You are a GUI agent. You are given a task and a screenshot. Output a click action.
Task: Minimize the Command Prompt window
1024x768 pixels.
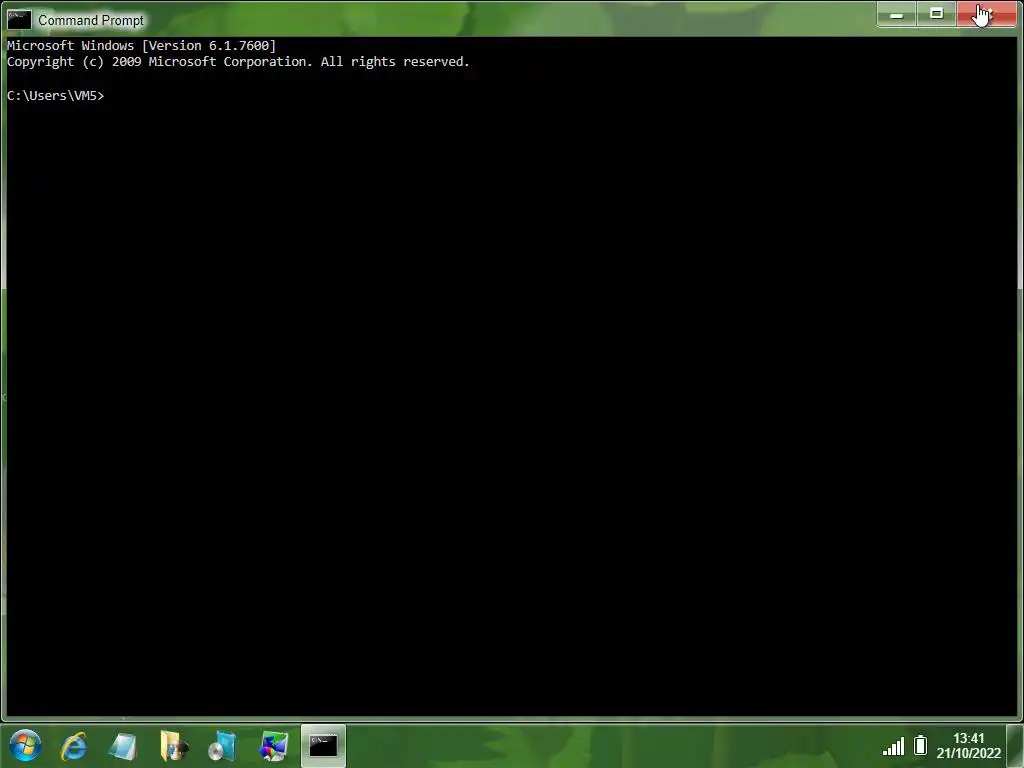[x=897, y=14]
